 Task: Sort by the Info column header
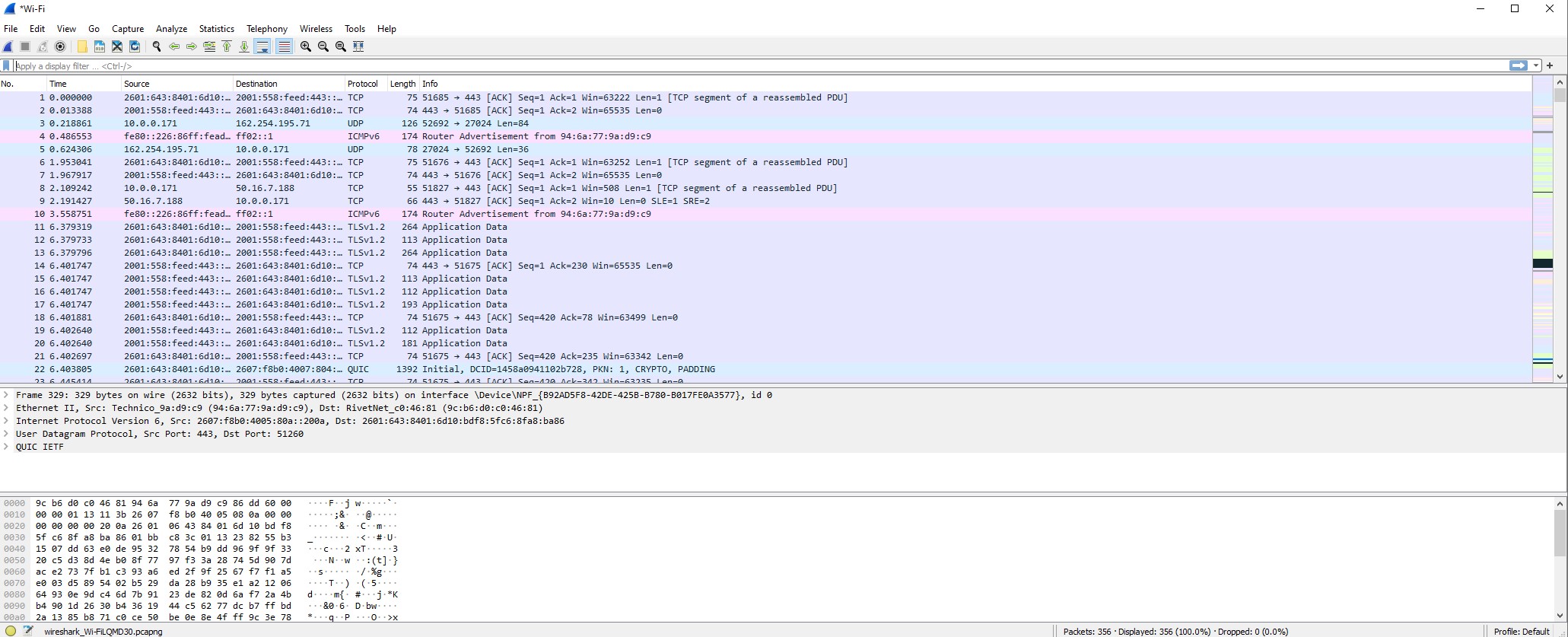[x=975, y=84]
